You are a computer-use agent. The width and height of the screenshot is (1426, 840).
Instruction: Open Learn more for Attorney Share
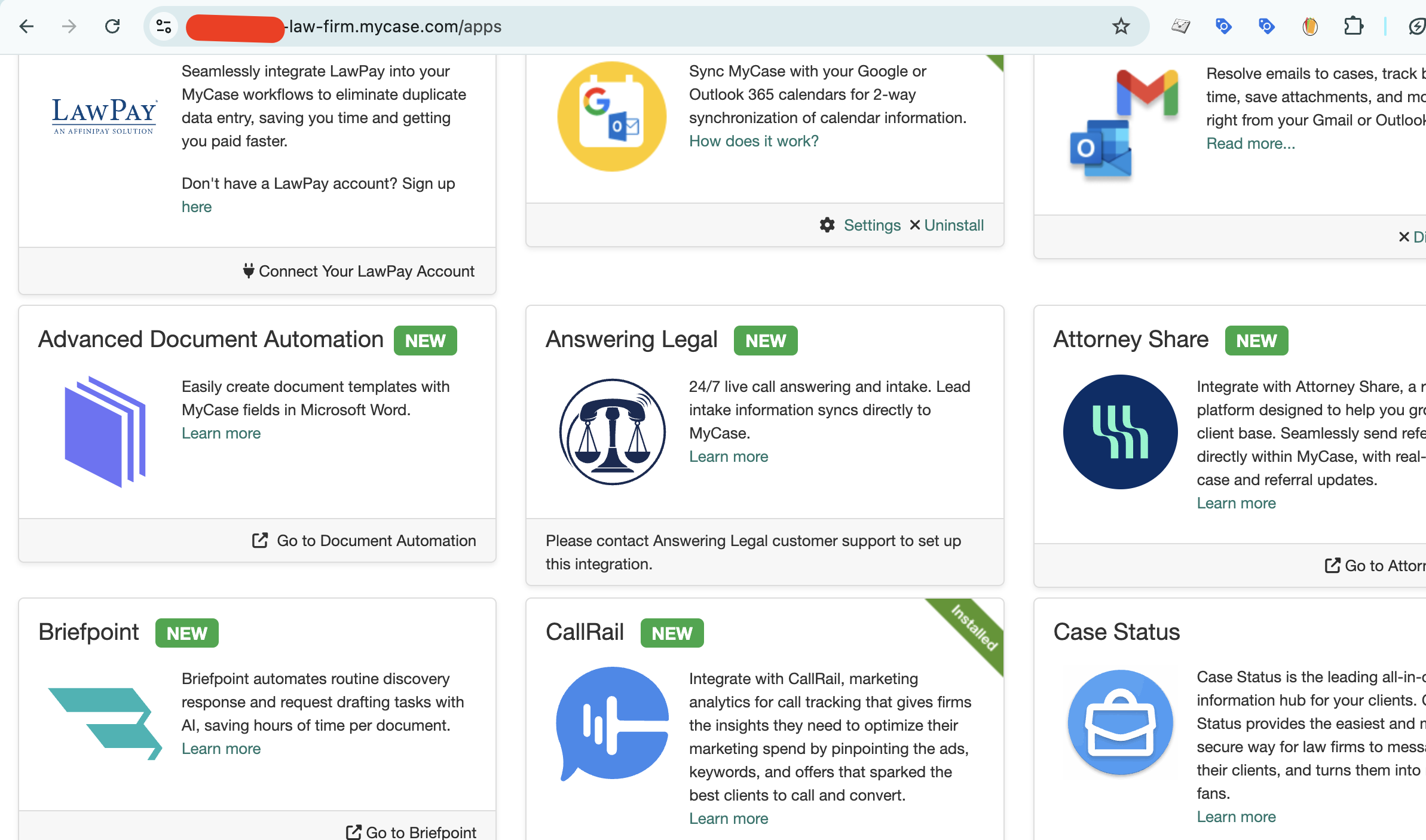[x=1236, y=503]
